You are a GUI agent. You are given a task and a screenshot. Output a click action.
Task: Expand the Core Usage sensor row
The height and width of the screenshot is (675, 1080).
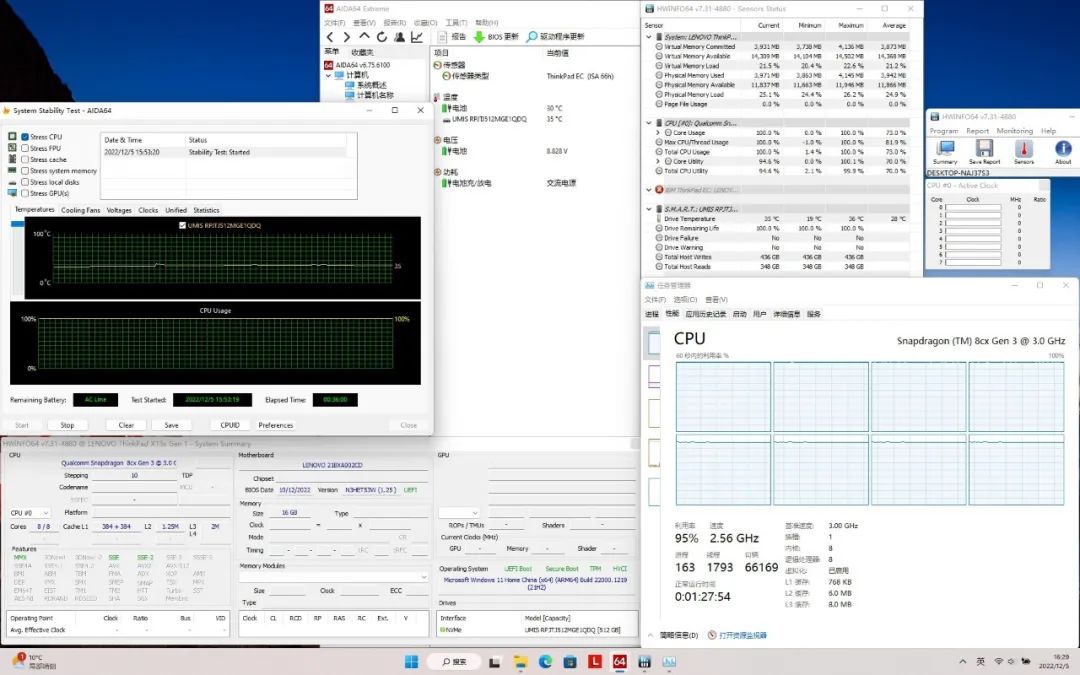point(657,132)
